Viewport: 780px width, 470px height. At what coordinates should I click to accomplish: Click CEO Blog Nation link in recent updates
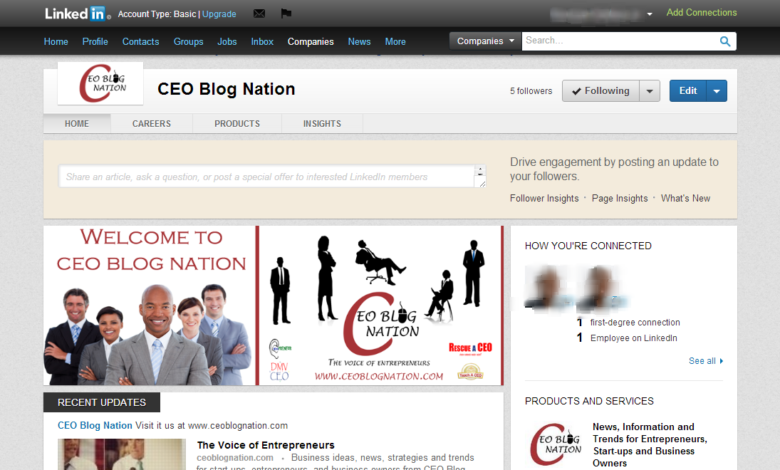[x=95, y=425]
